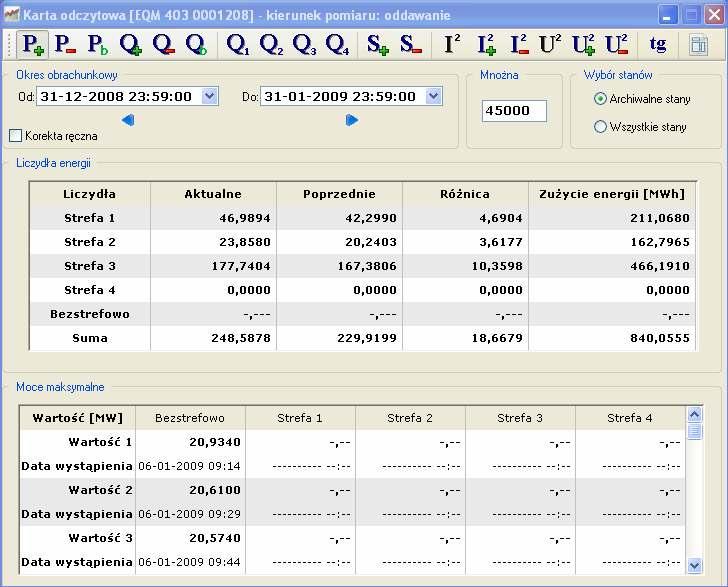Screen dimensions: 728x587
Task: Go to previous billing period arrow
Action: pyautogui.click(x=128, y=120)
